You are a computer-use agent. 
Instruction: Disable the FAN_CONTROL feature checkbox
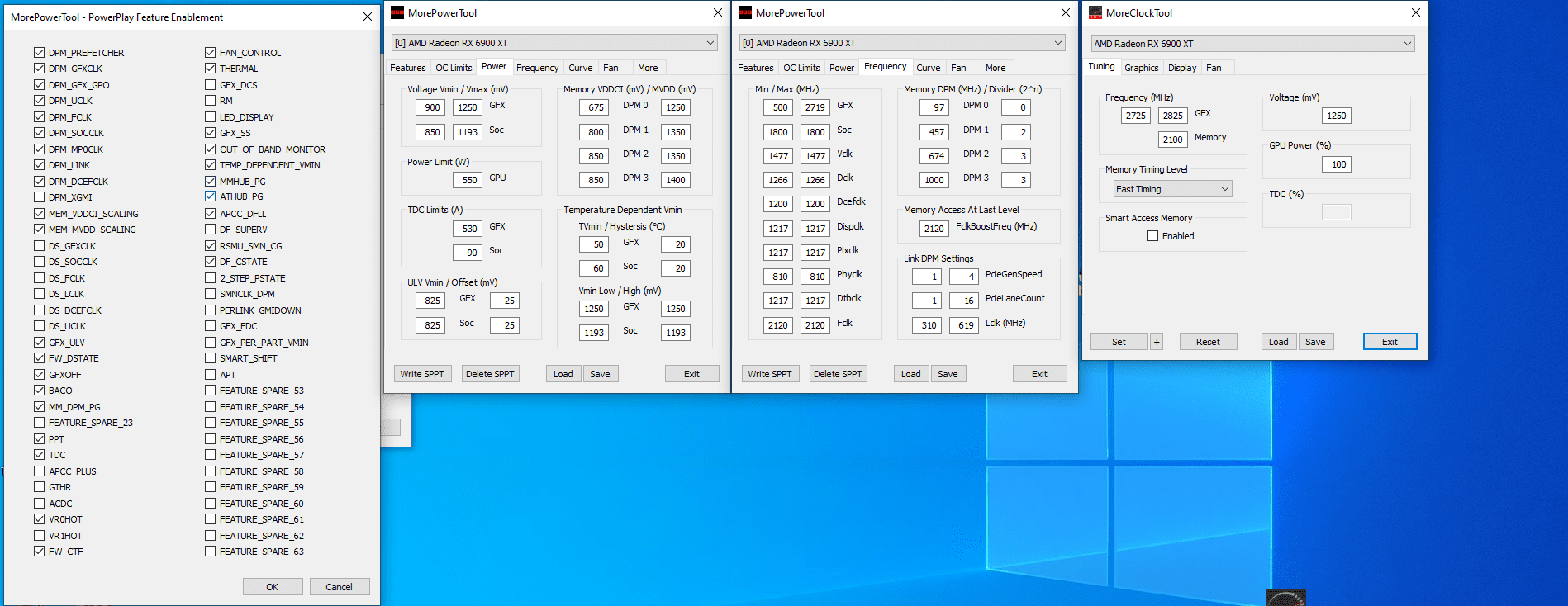coord(210,52)
